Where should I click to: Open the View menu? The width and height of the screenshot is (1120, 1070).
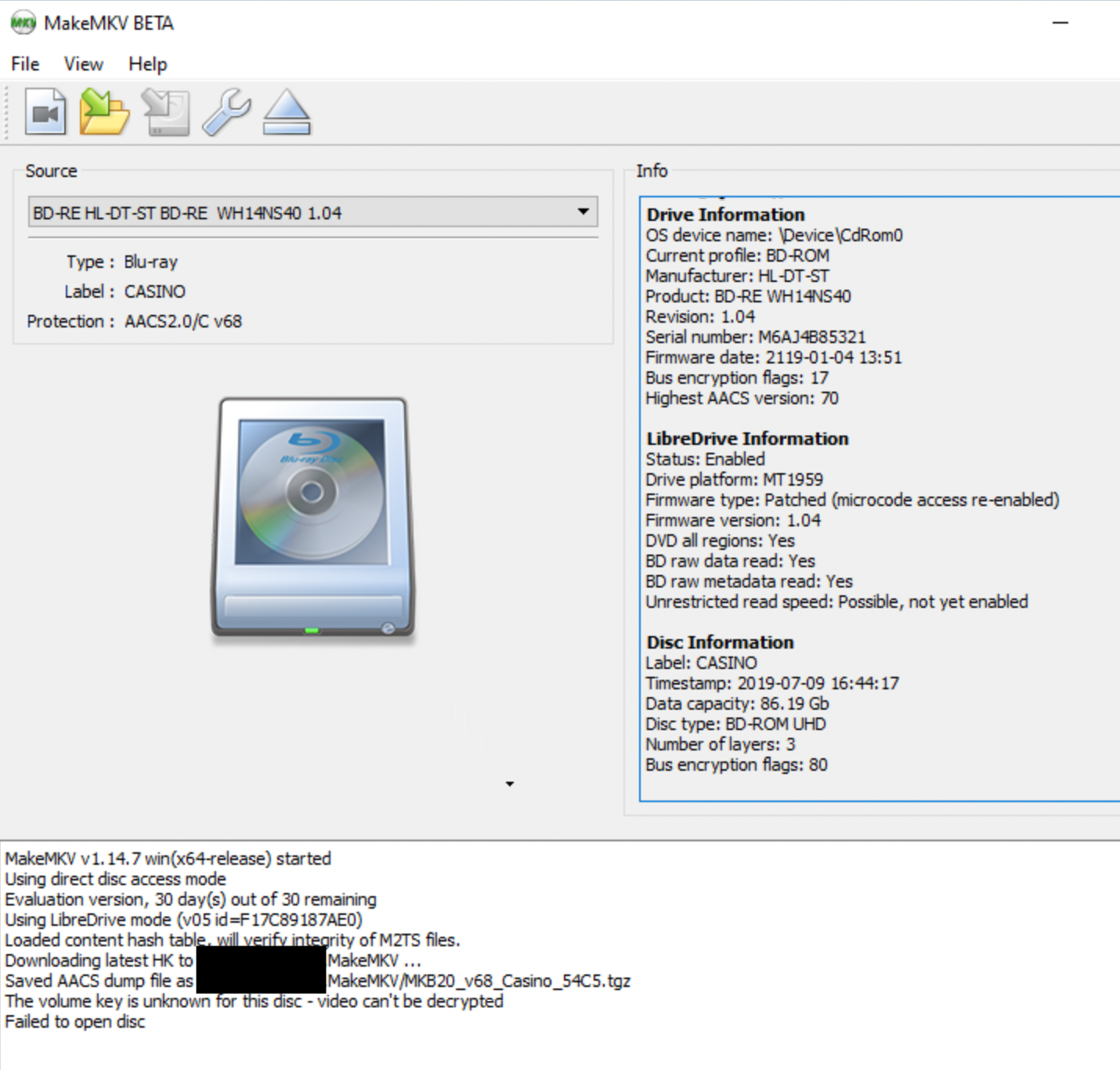(x=83, y=63)
